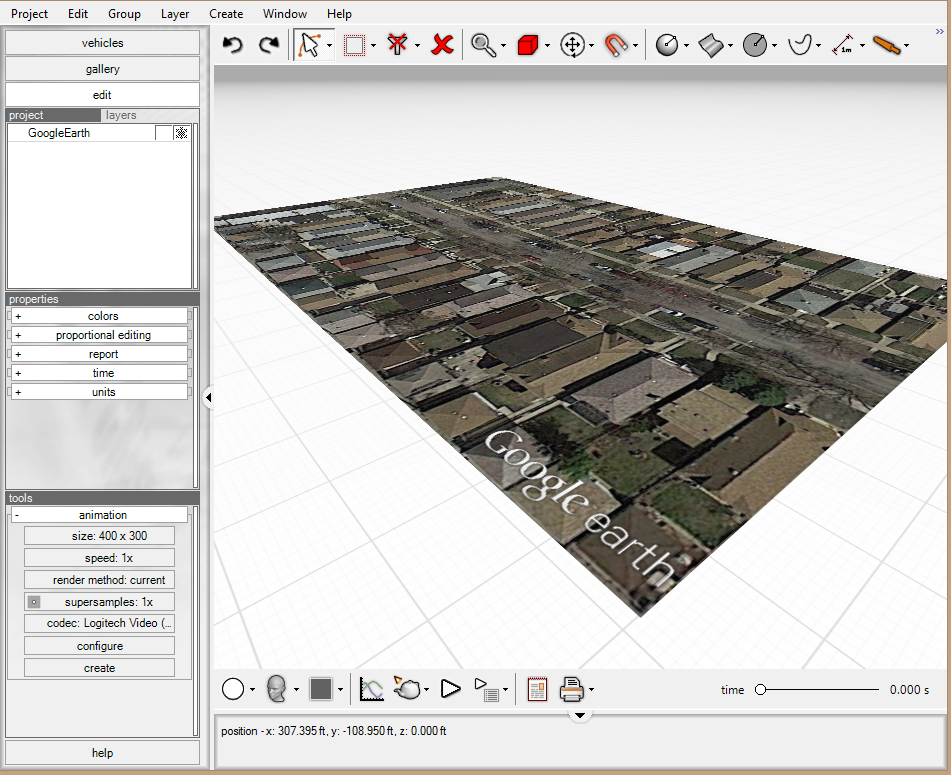Open the Project menu
This screenshot has height=775, width=951.
(x=29, y=13)
